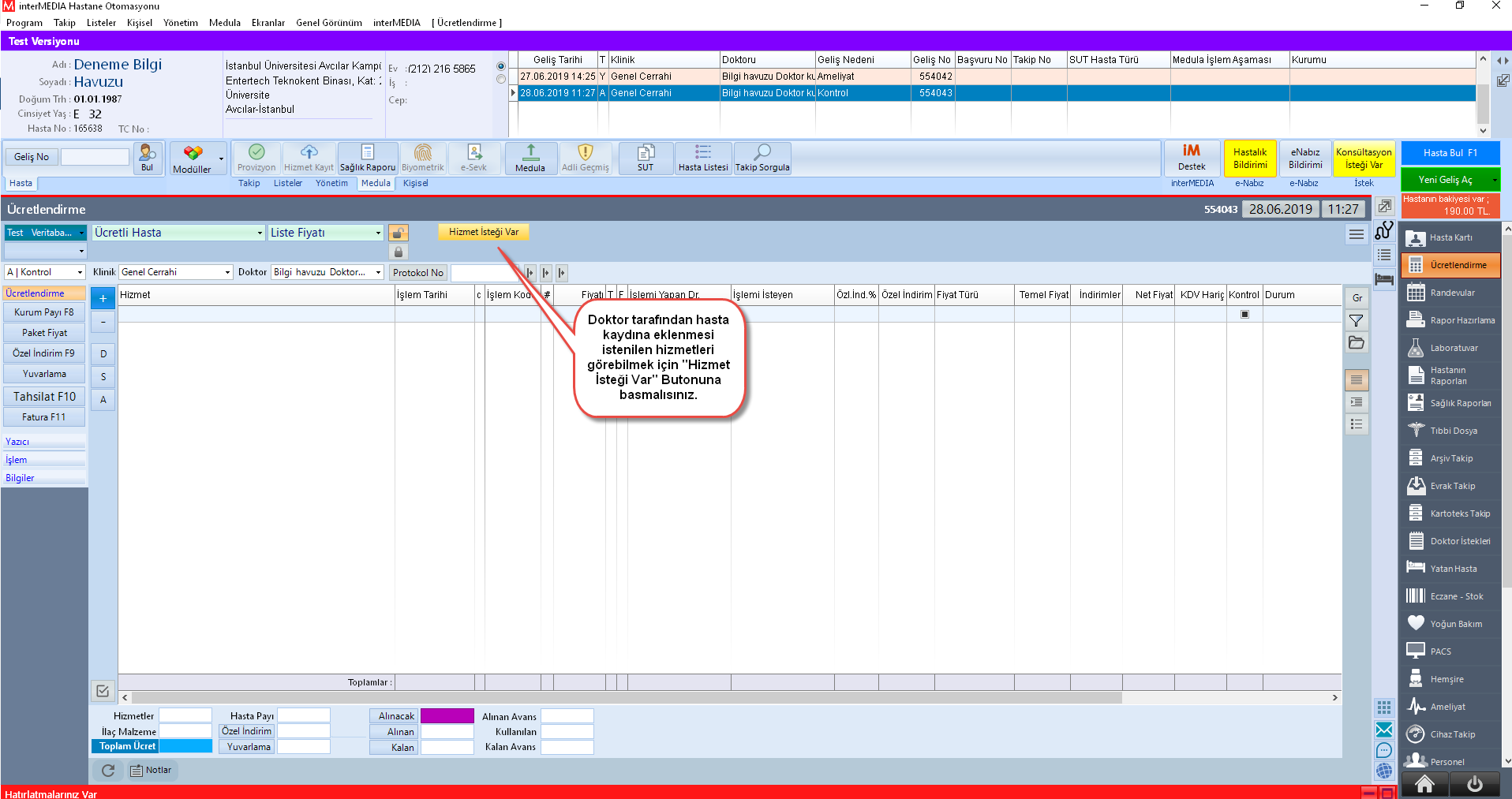Click the Tahsilat F10 button
This screenshot has height=799, width=1512.
pos(44,397)
